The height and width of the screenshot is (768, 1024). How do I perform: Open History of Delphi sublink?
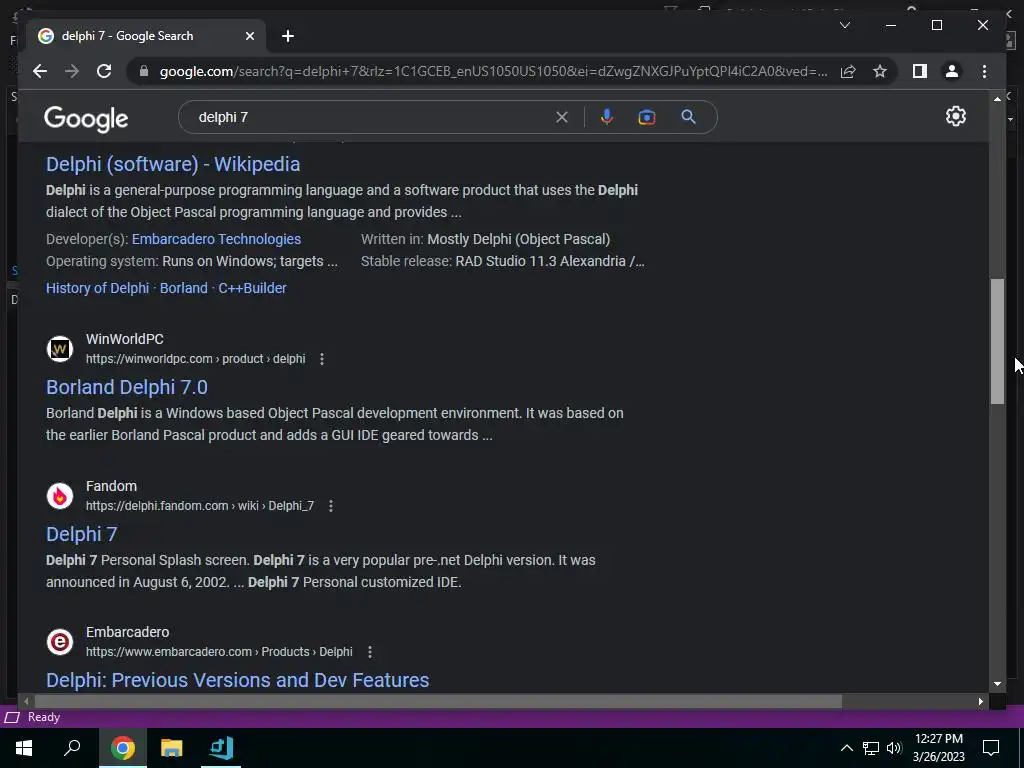coord(97,288)
